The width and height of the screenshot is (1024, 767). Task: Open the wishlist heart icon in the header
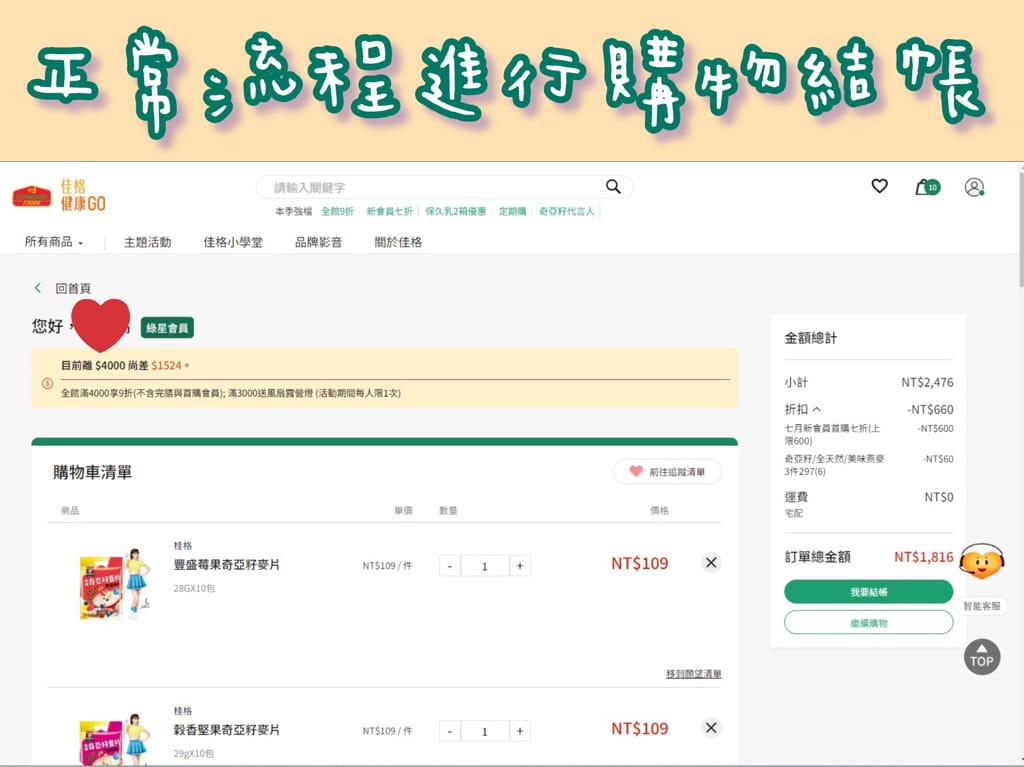pyautogui.click(x=879, y=186)
